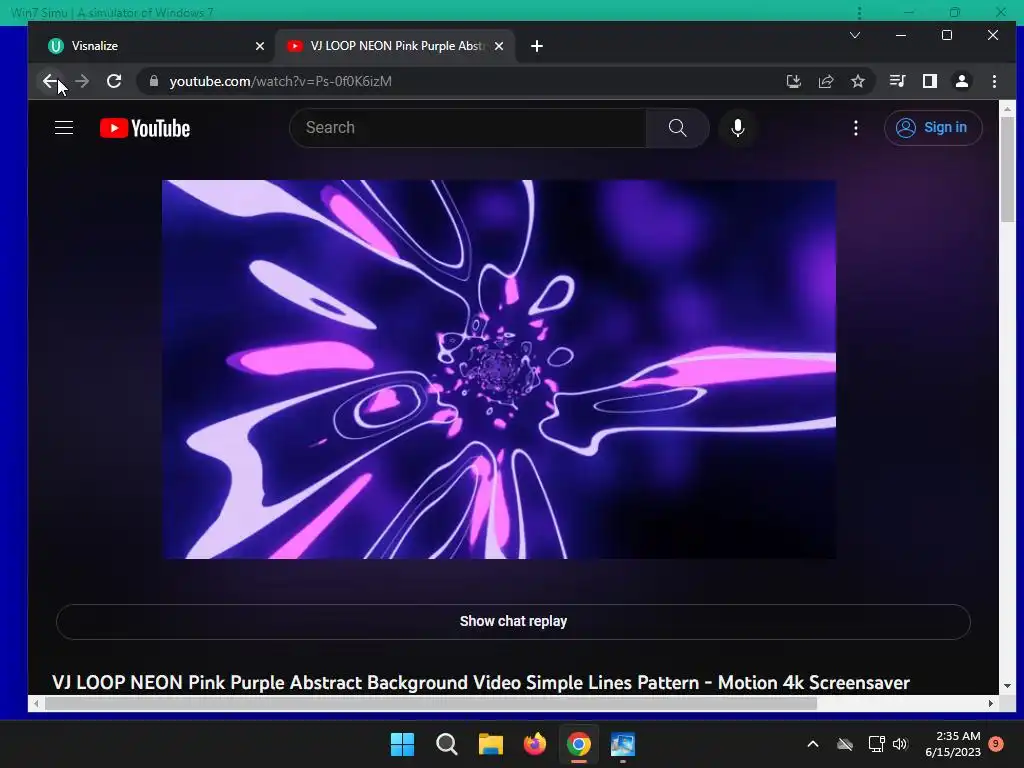Screen dimensions: 1024x768
Task: Show chat replay
Action: 513,621
